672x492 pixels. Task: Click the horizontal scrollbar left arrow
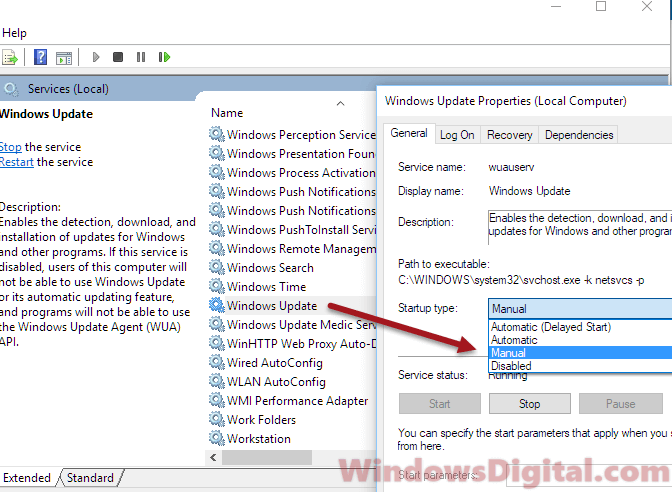tap(213, 457)
